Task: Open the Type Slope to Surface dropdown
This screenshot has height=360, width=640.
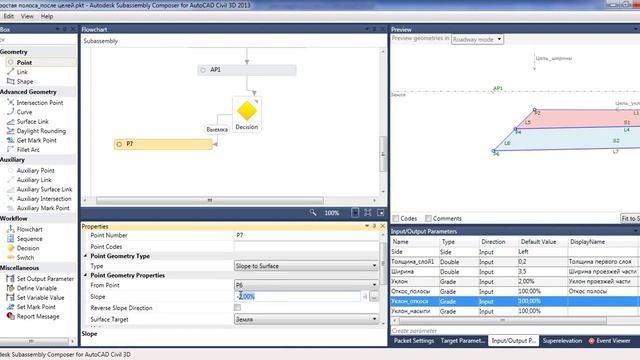Action: pos(306,266)
